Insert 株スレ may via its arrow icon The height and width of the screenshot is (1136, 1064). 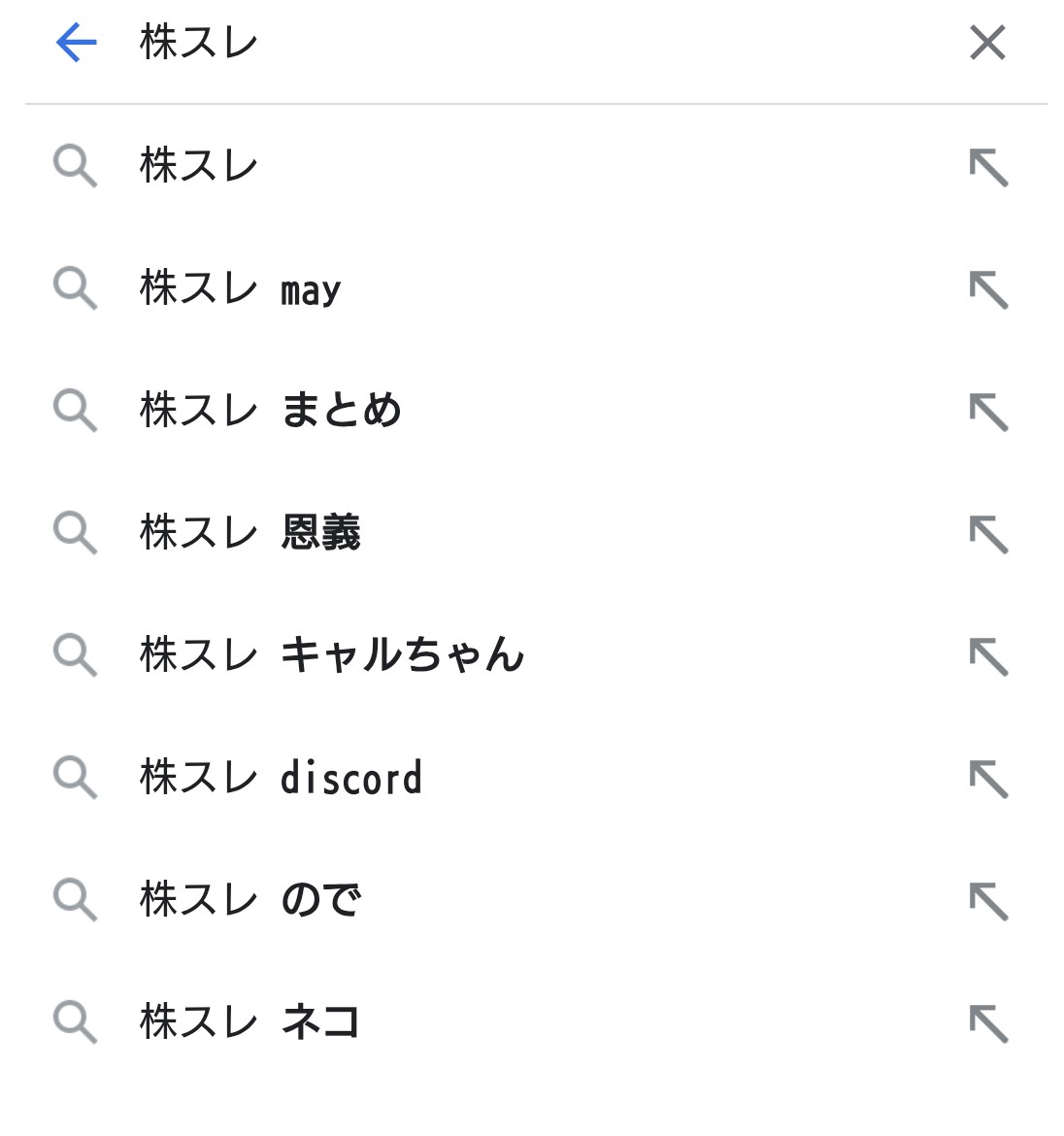pos(988,289)
